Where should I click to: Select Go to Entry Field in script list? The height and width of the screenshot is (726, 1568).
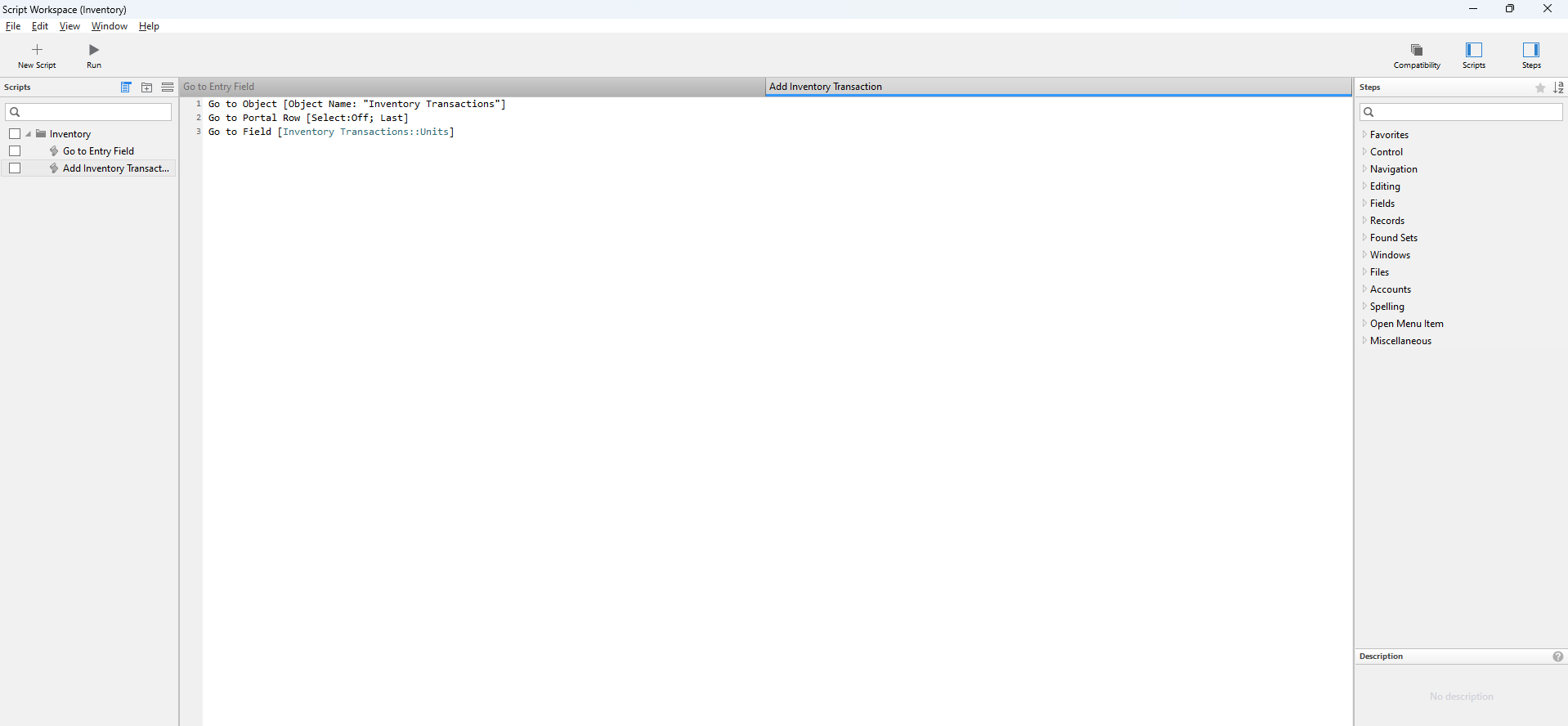click(98, 151)
